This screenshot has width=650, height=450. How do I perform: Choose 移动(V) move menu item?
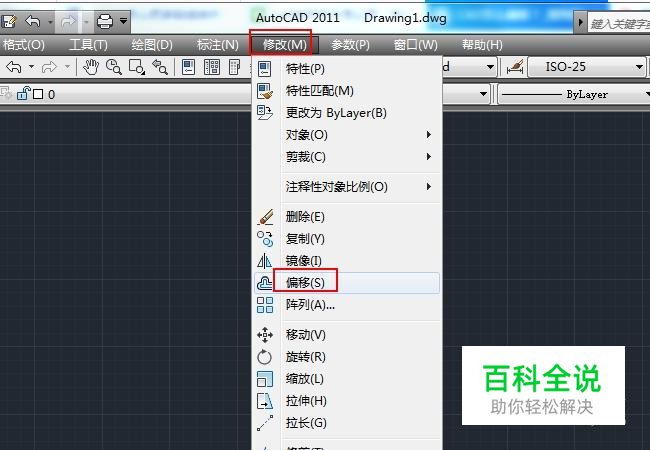(x=347, y=335)
